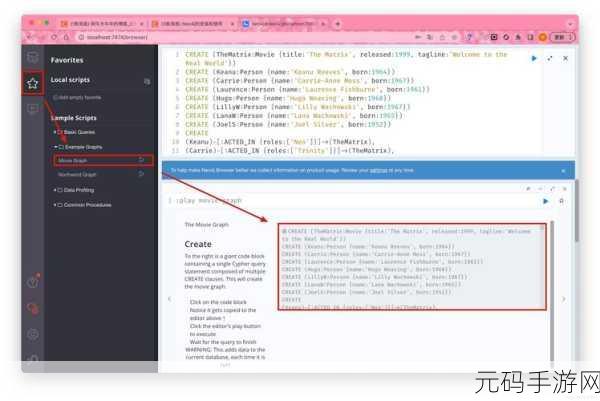
Task: Select the Northwind Graph script
Action: coord(77,174)
